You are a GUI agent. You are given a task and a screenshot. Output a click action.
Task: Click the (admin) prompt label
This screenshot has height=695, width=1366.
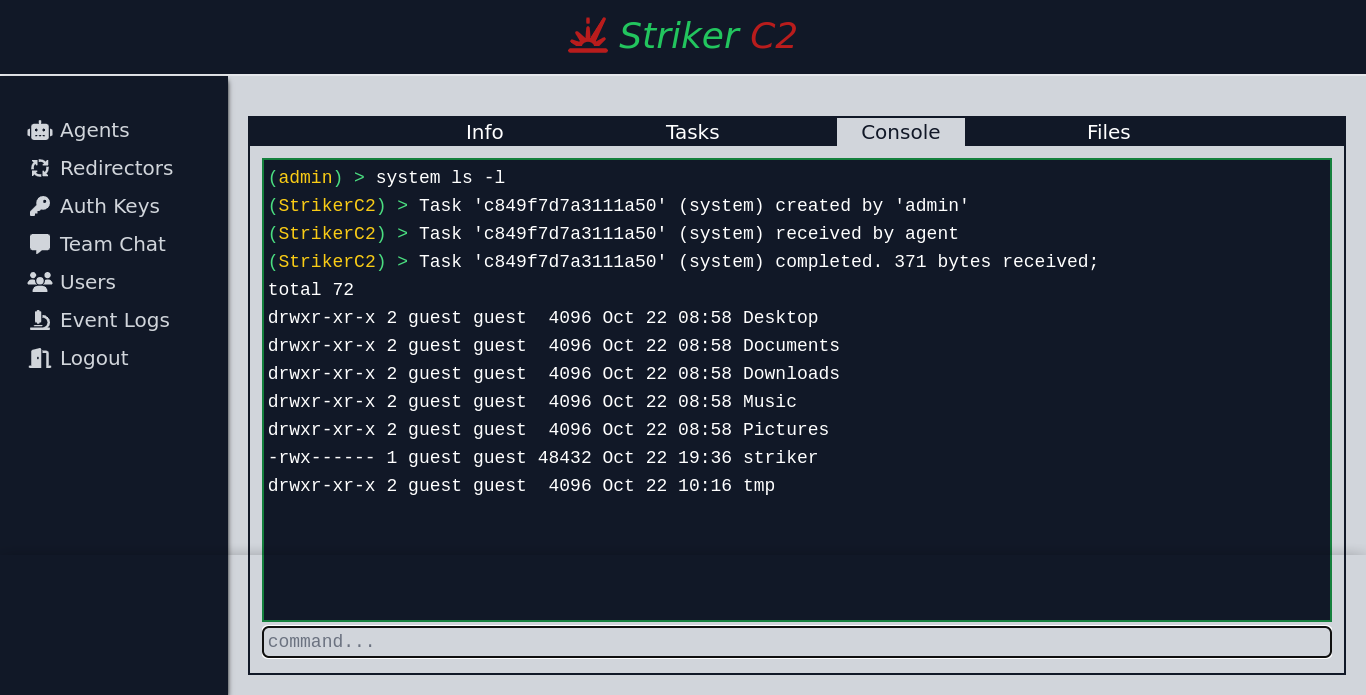click(305, 178)
